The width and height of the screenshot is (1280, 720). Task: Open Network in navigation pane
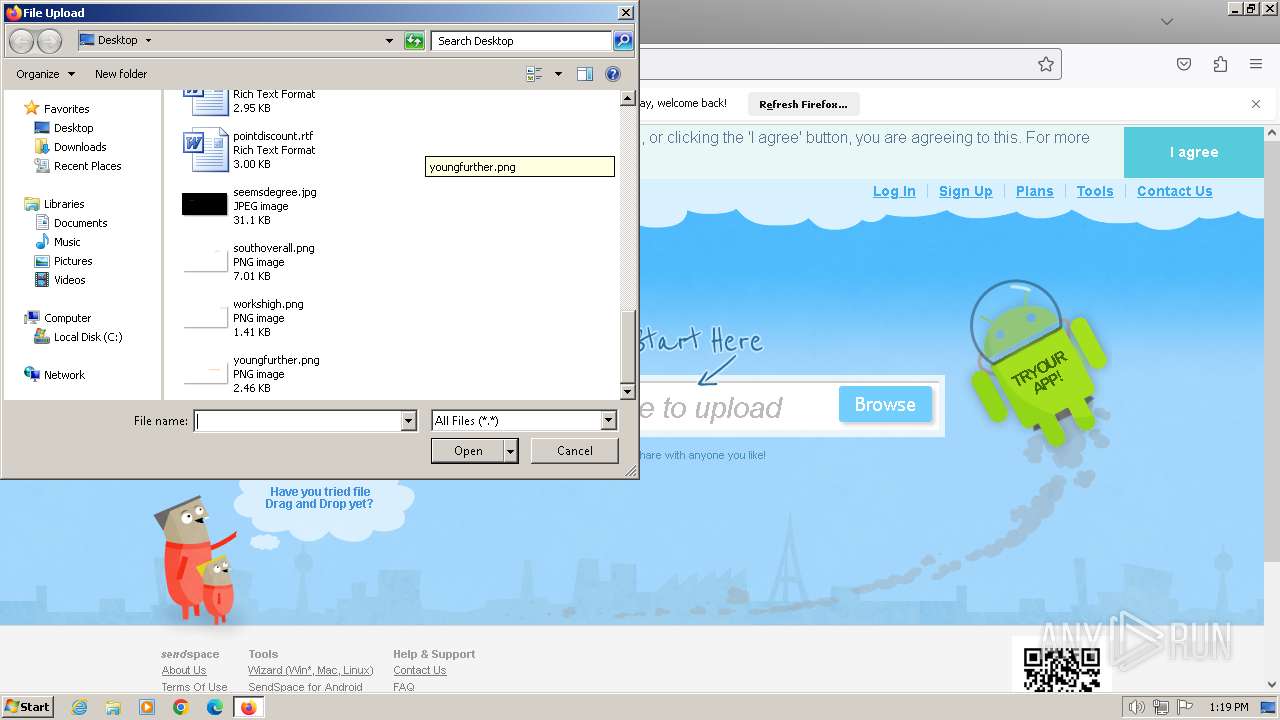[64, 375]
